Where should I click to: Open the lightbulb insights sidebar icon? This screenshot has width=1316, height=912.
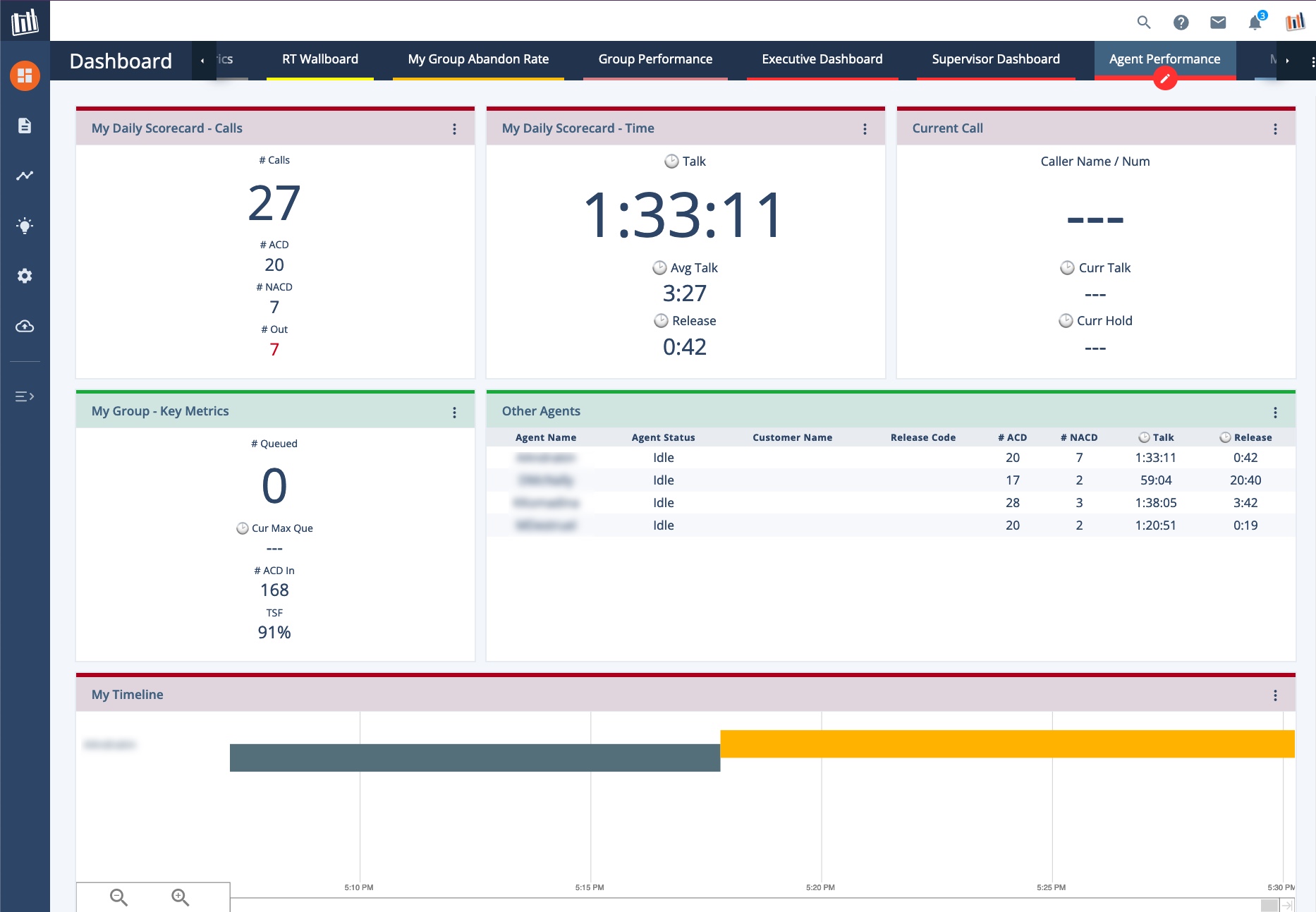(x=25, y=226)
